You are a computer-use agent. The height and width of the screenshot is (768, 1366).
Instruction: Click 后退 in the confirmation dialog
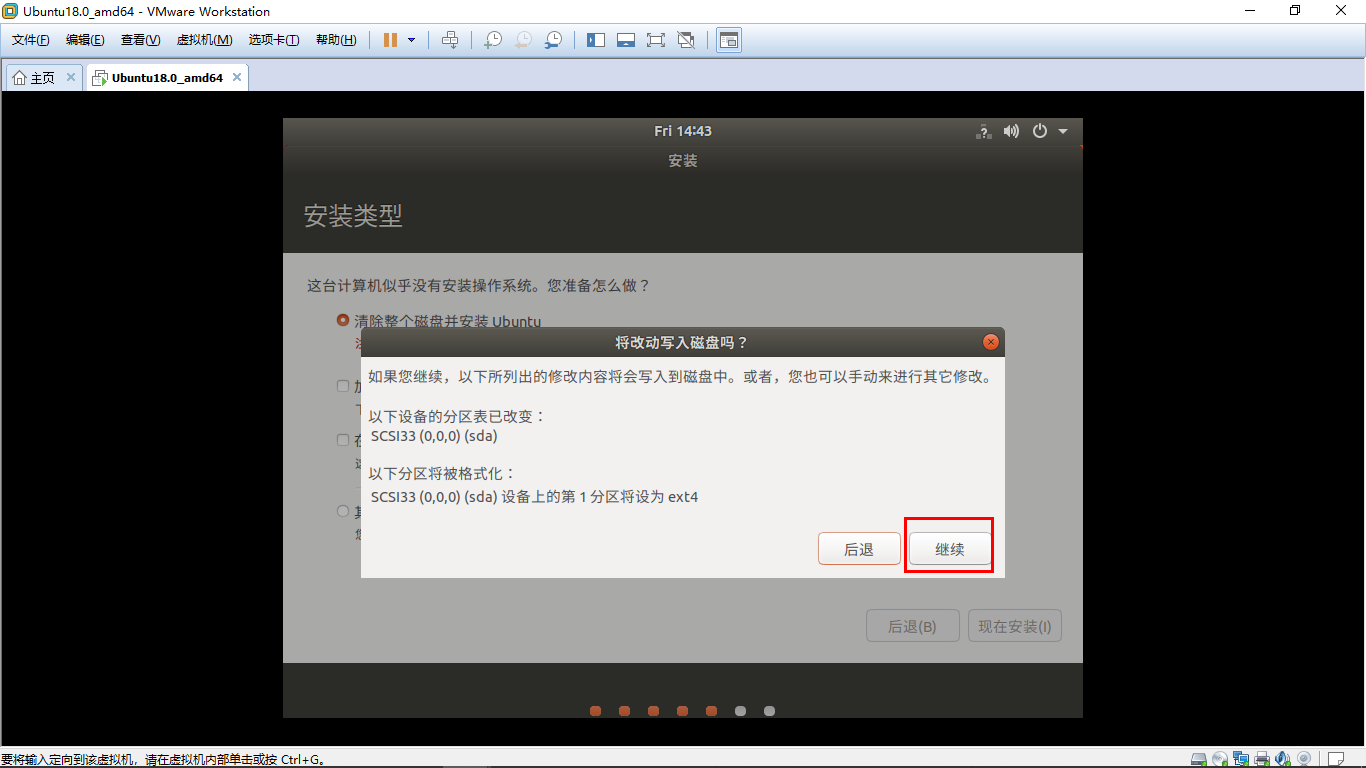(859, 549)
